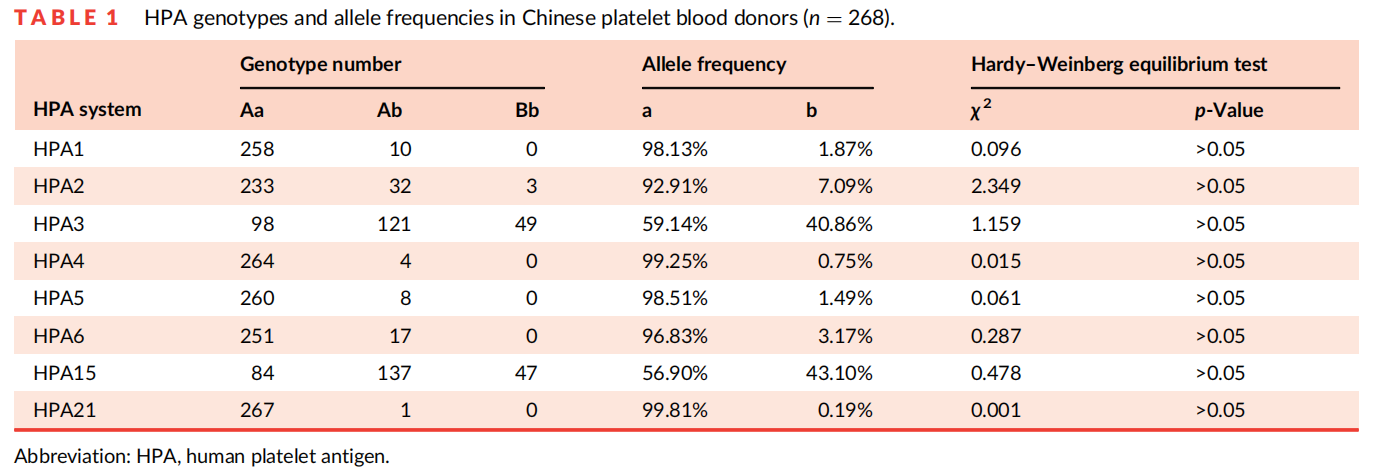Click the HPA system column header
Image resolution: width=1377 pixels, height=476 pixels.
[87, 110]
